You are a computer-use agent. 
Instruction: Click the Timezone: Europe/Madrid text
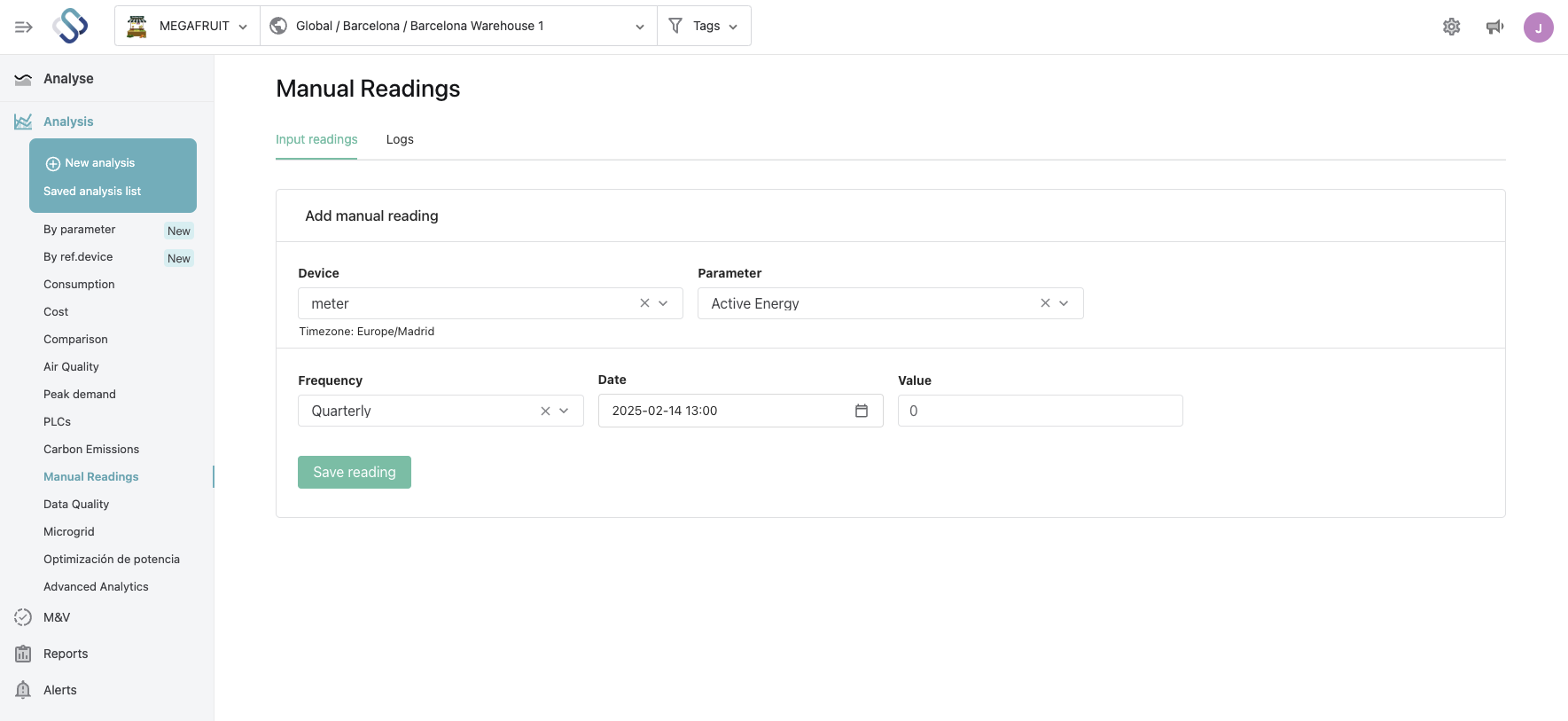[x=367, y=332]
